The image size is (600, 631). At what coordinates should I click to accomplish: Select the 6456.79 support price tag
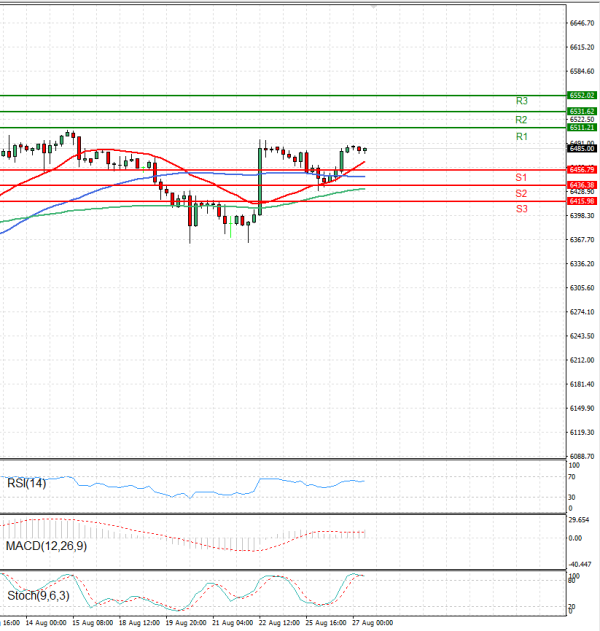tap(582, 170)
